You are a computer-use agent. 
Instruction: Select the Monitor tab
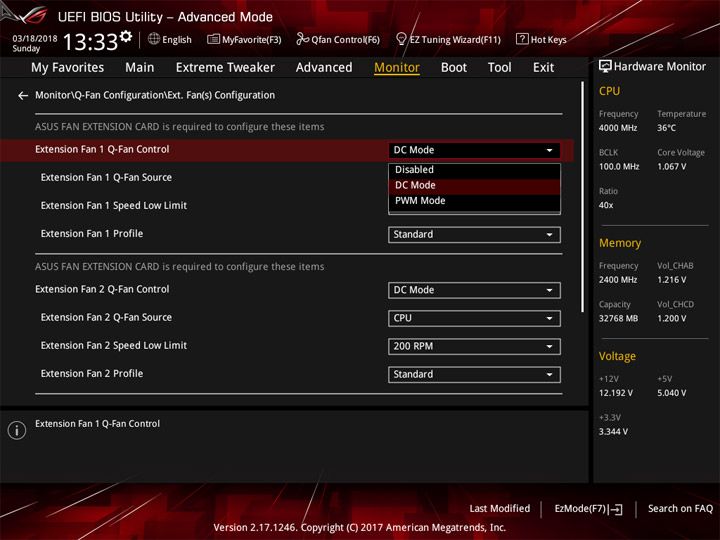[397, 68]
